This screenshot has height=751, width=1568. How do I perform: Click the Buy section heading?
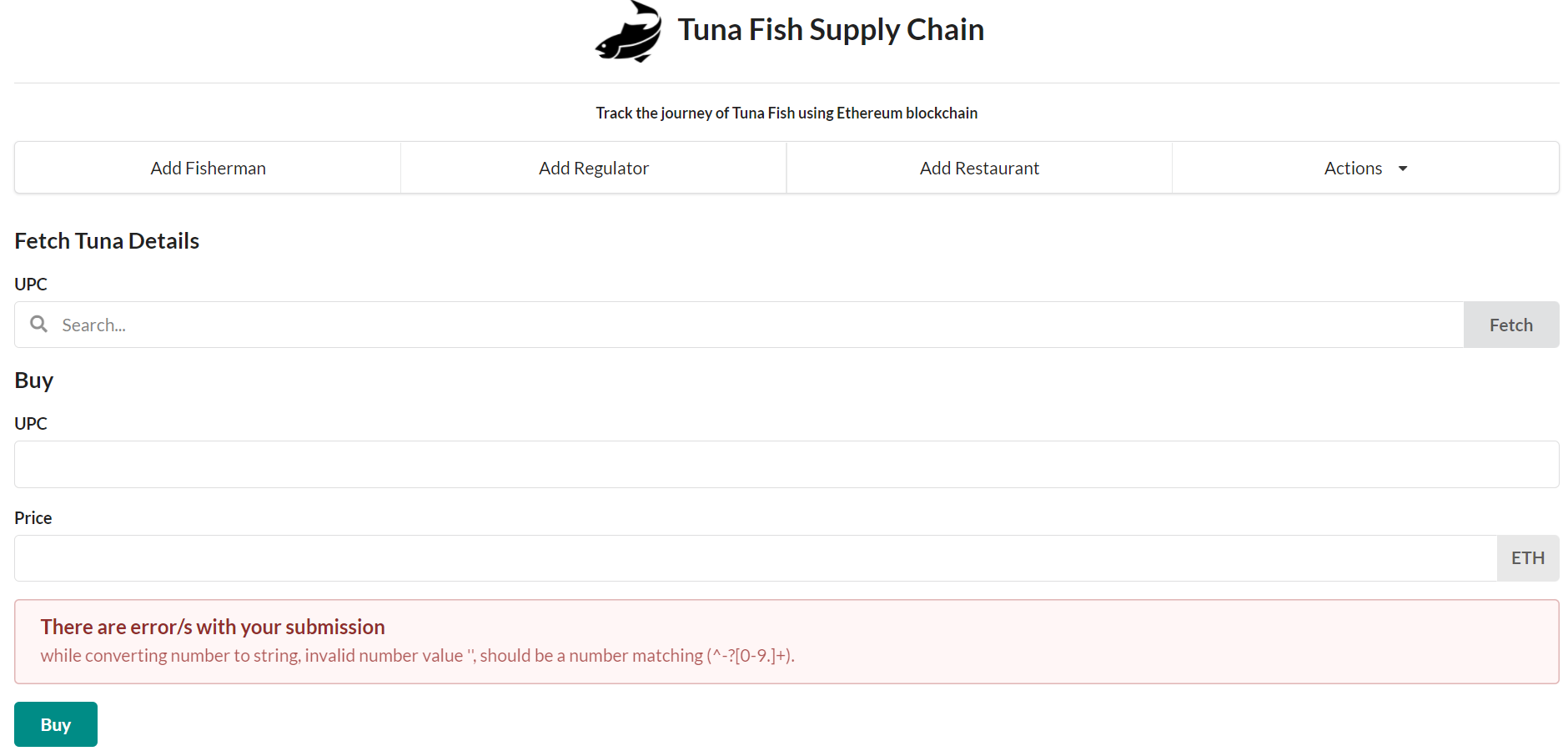coord(33,380)
